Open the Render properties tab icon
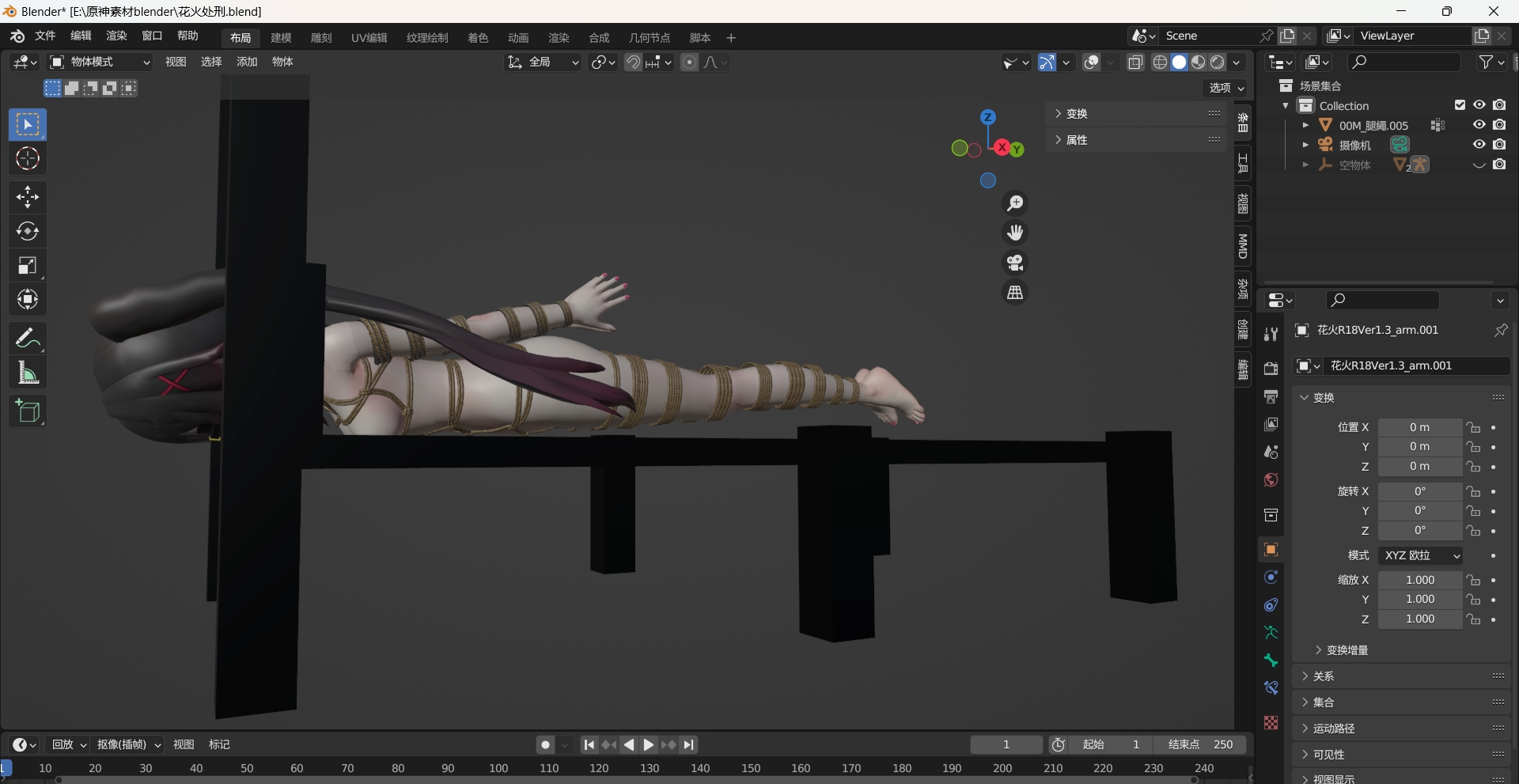Viewport: 1519px width, 784px height. [x=1271, y=369]
